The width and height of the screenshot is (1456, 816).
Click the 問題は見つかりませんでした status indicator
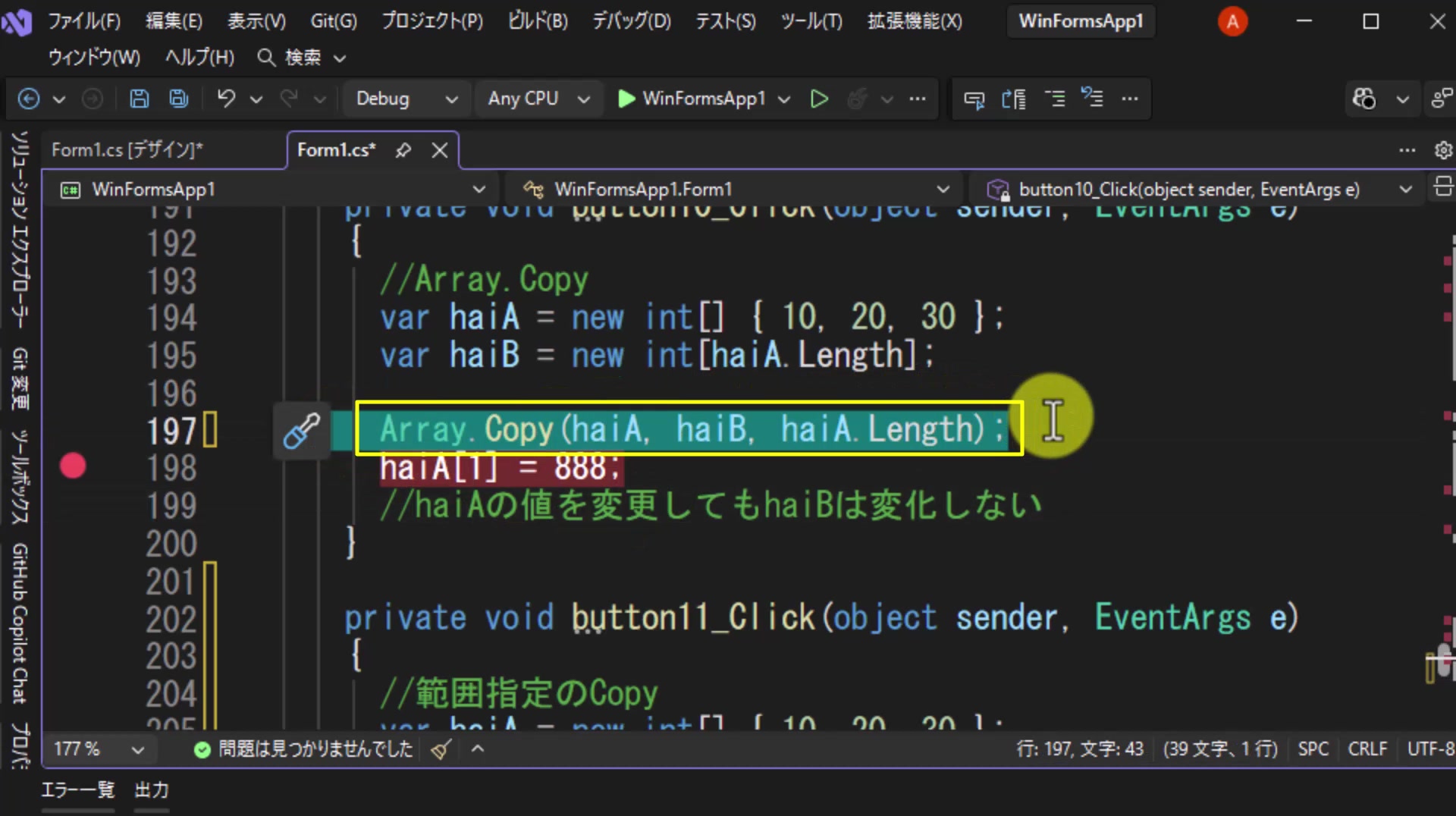point(304,749)
